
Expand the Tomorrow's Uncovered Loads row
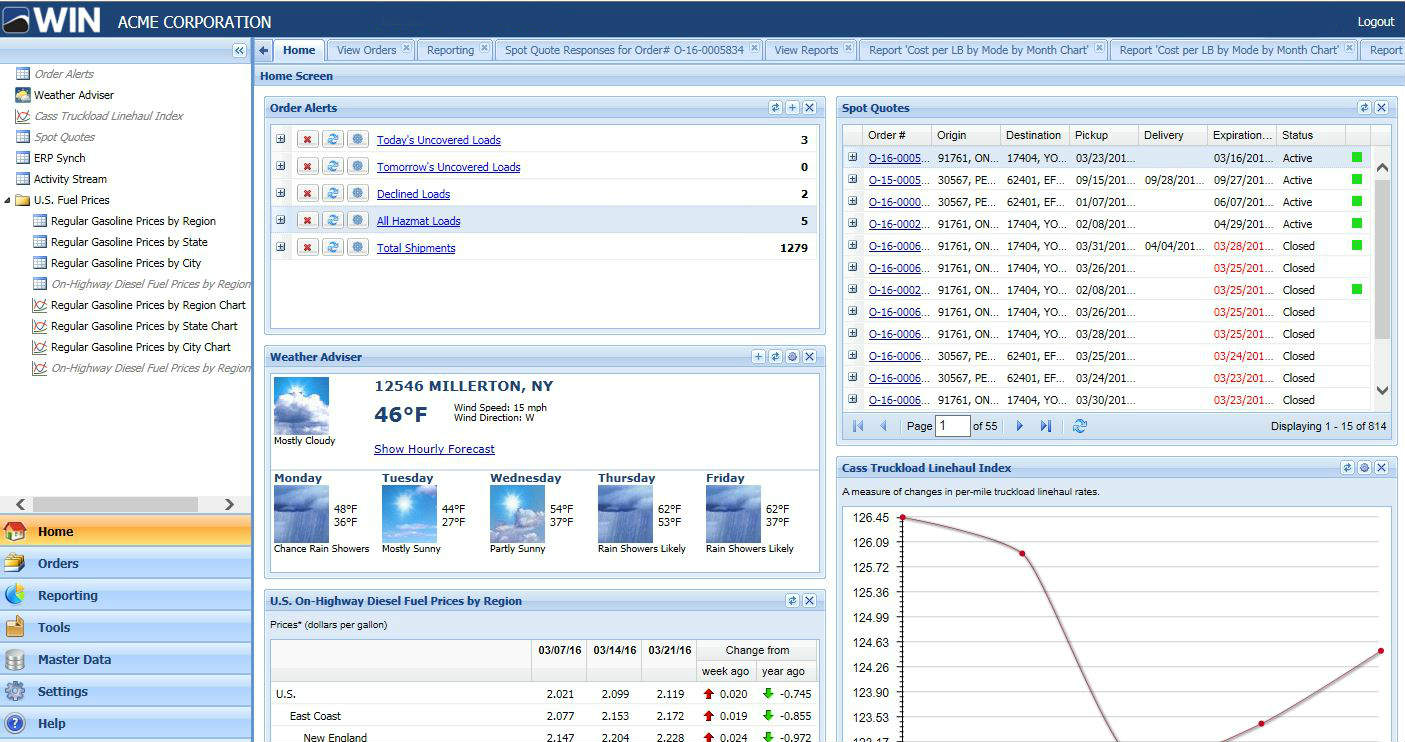pyautogui.click(x=281, y=167)
